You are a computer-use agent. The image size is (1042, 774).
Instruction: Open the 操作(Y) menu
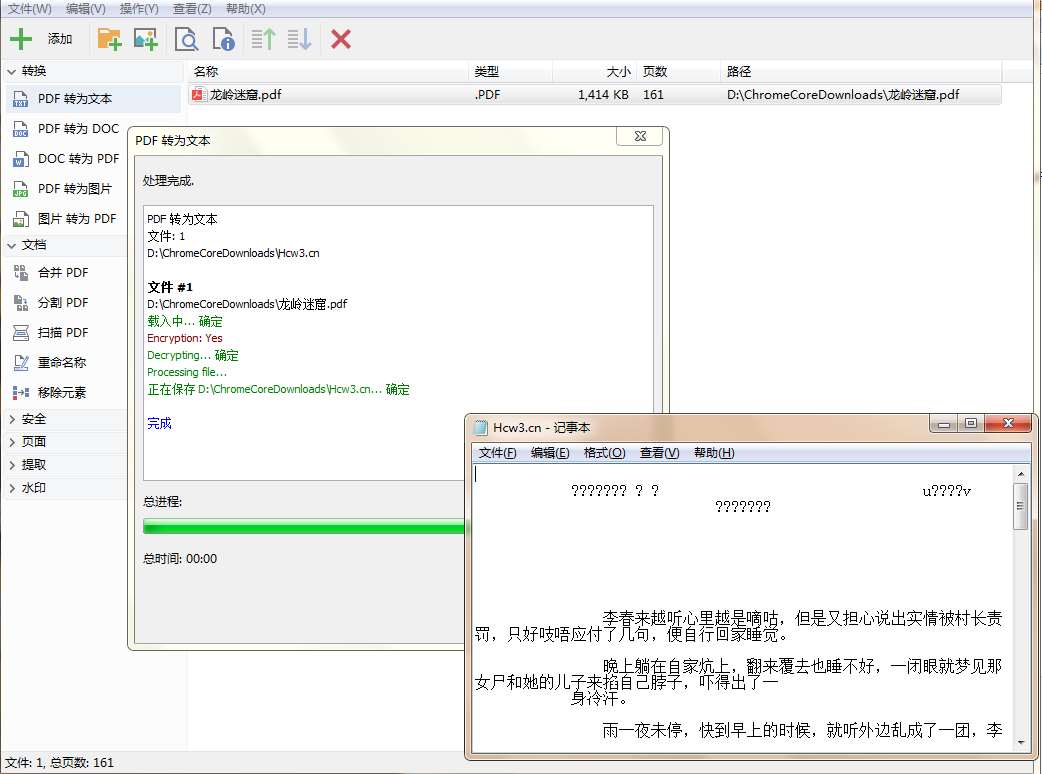[x=139, y=9]
